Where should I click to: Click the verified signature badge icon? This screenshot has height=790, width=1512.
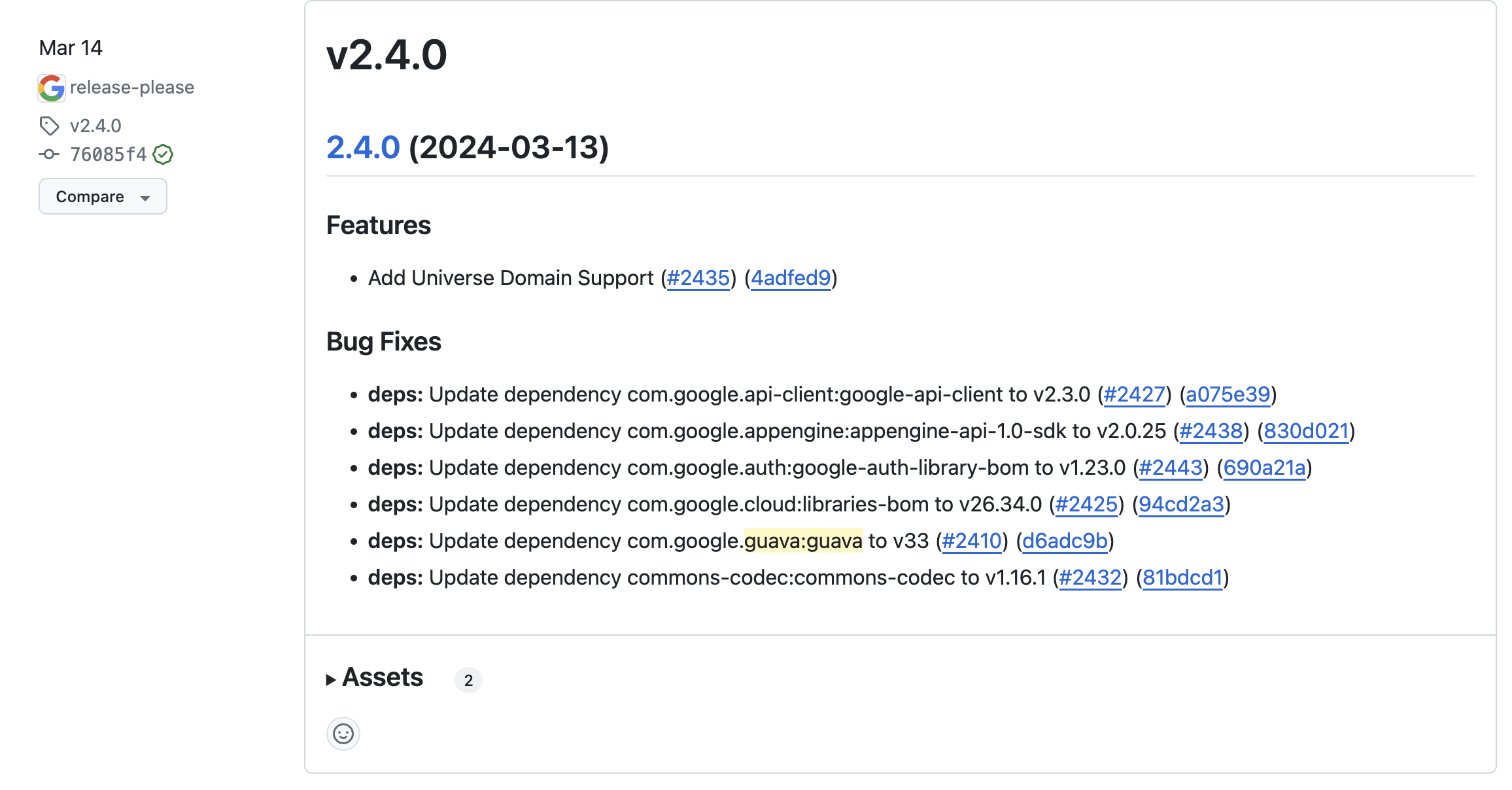pos(163,154)
